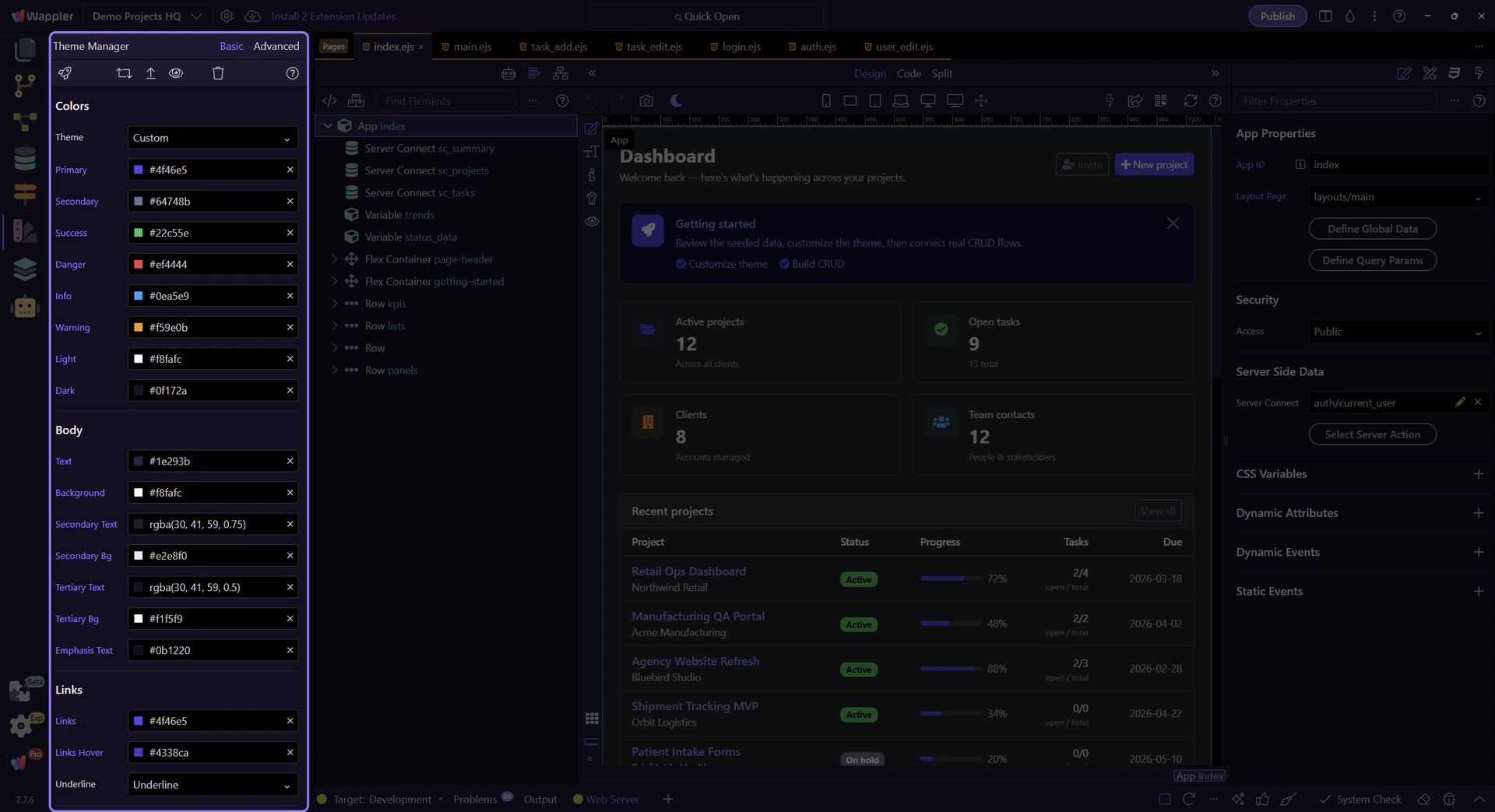Toggle theme preview eye icon
Screen dimensions: 1495x812
pyautogui.click(x=176, y=73)
